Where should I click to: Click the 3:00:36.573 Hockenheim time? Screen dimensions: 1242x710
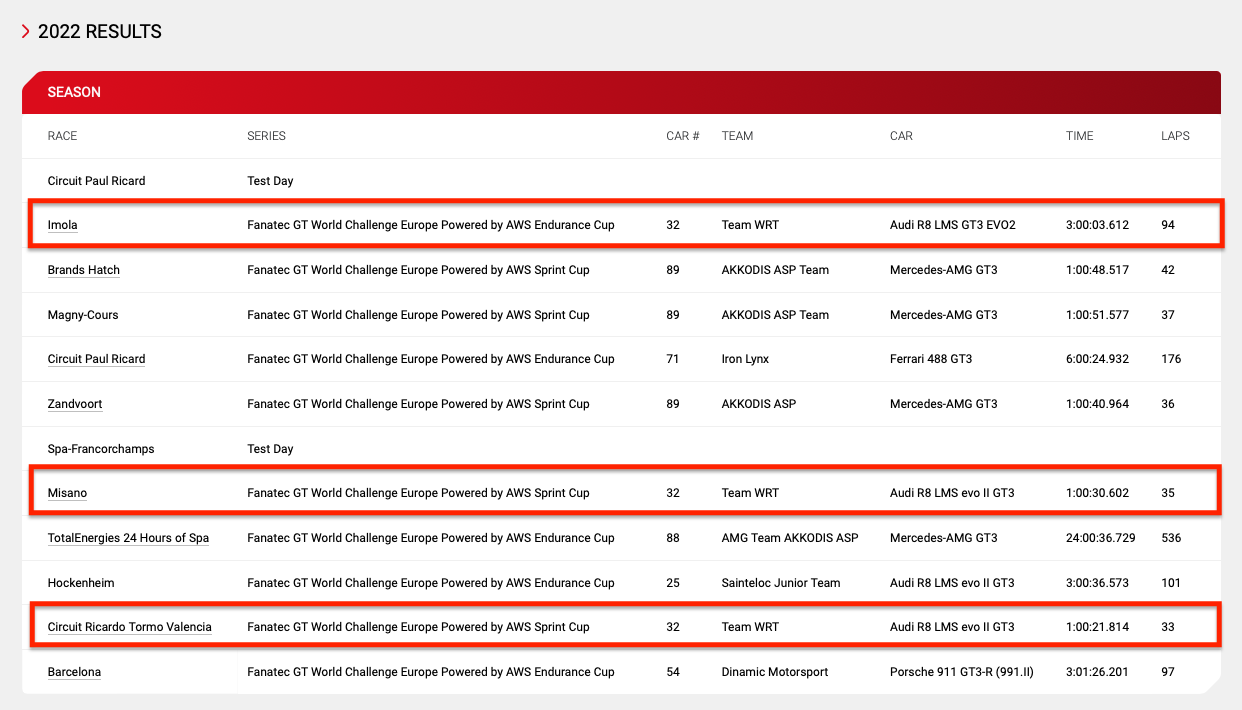pos(1097,583)
